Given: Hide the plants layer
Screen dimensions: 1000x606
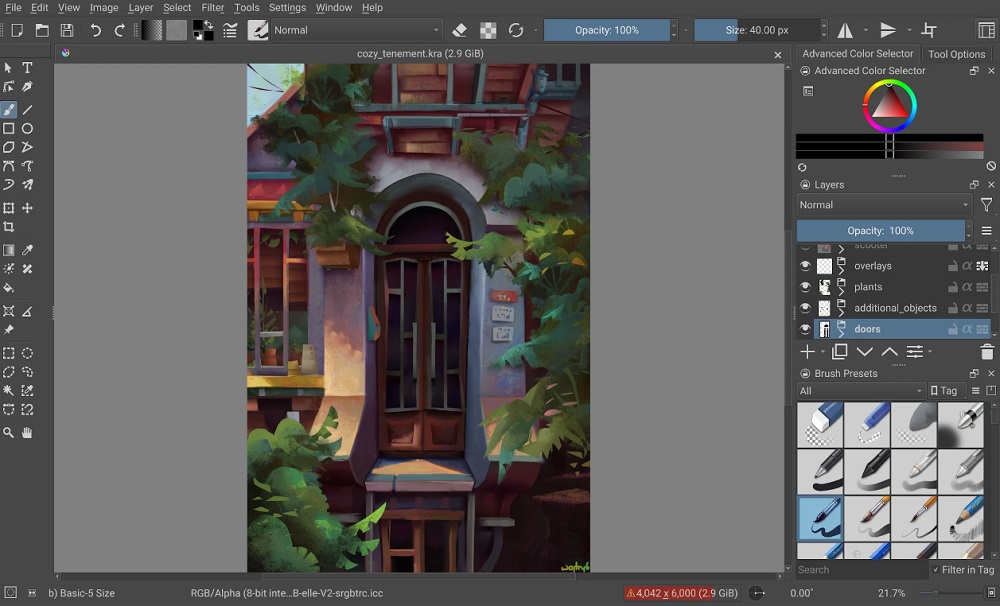Looking at the screenshot, I should pos(805,287).
